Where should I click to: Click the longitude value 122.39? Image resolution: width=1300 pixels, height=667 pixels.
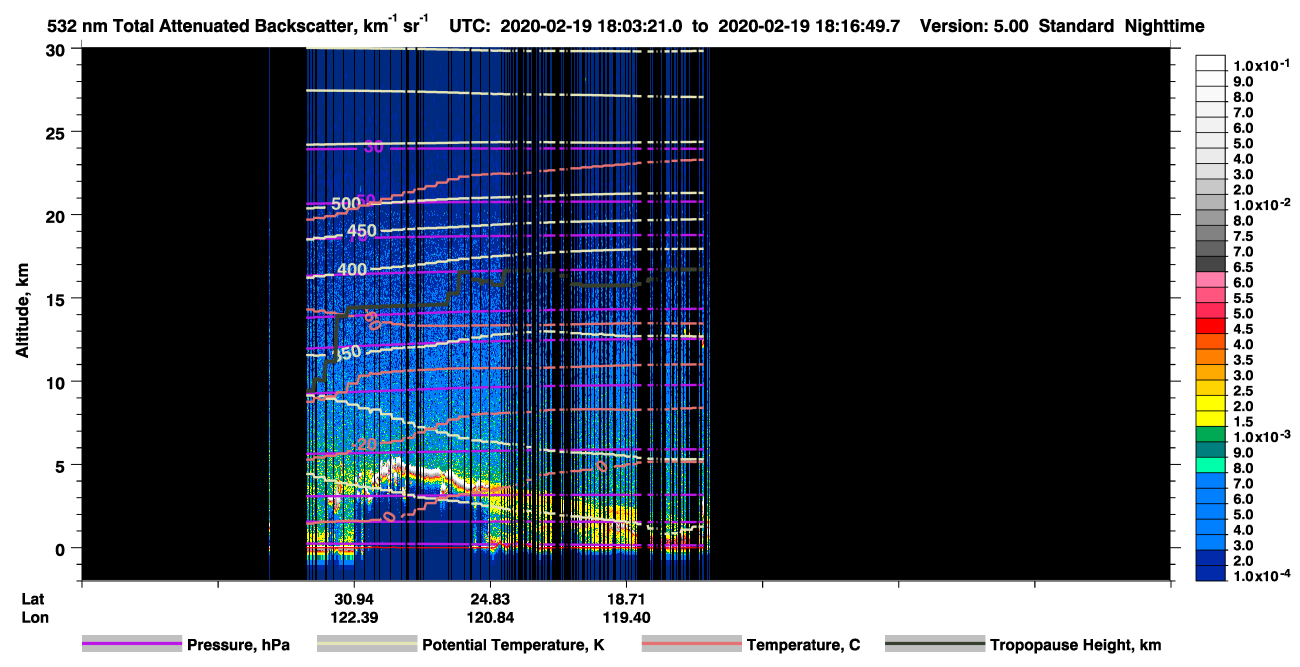pyautogui.click(x=353, y=618)
